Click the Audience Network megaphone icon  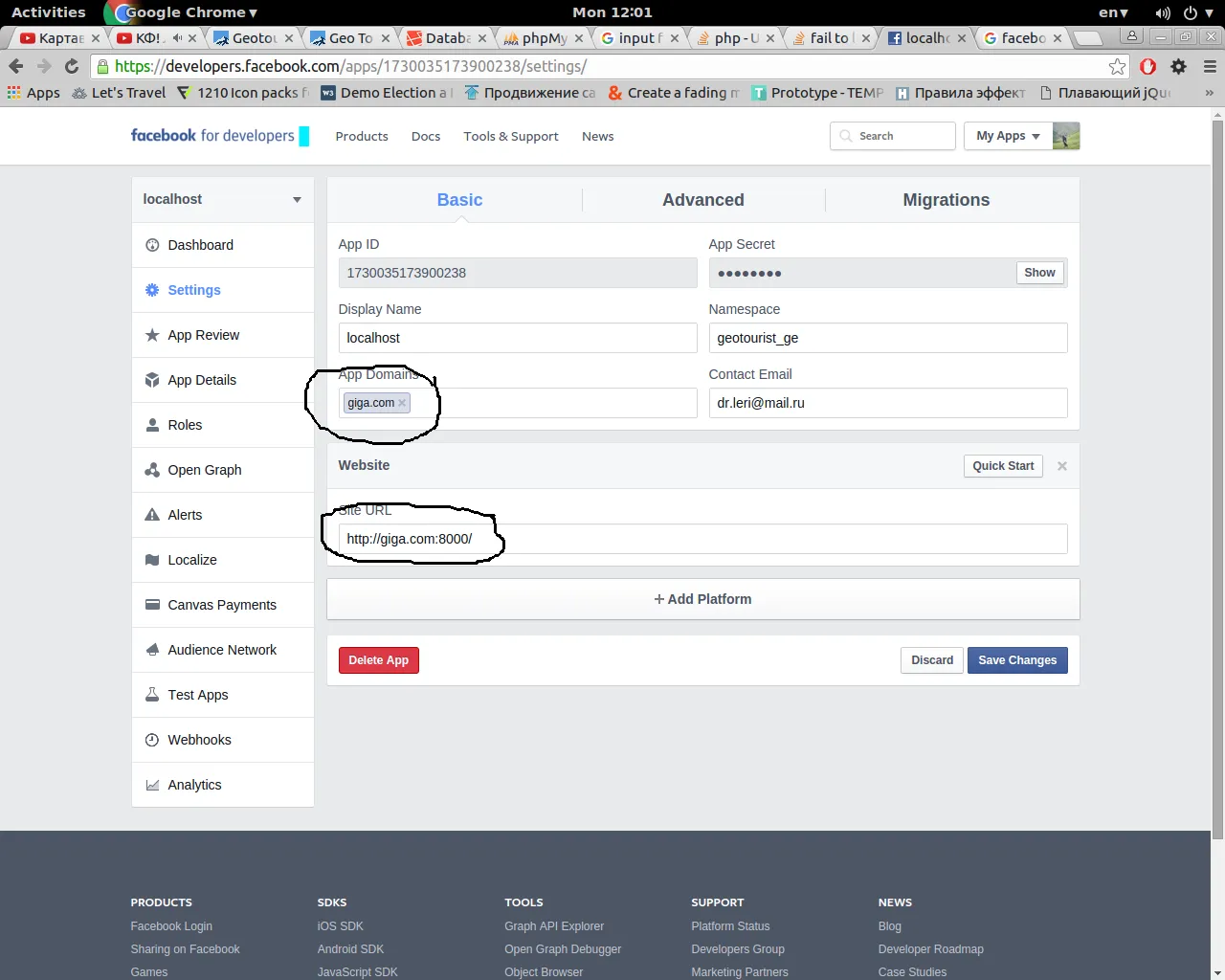(x=152, y=650)
